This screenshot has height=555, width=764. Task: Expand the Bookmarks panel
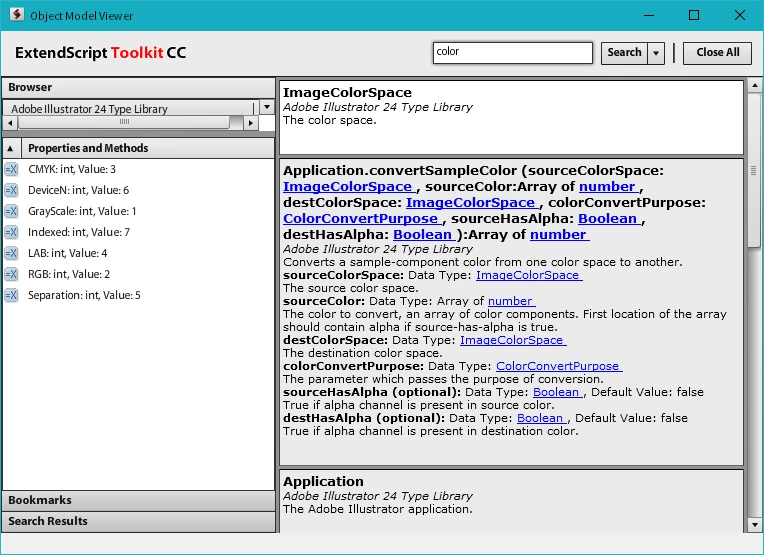tap(138, 500)
